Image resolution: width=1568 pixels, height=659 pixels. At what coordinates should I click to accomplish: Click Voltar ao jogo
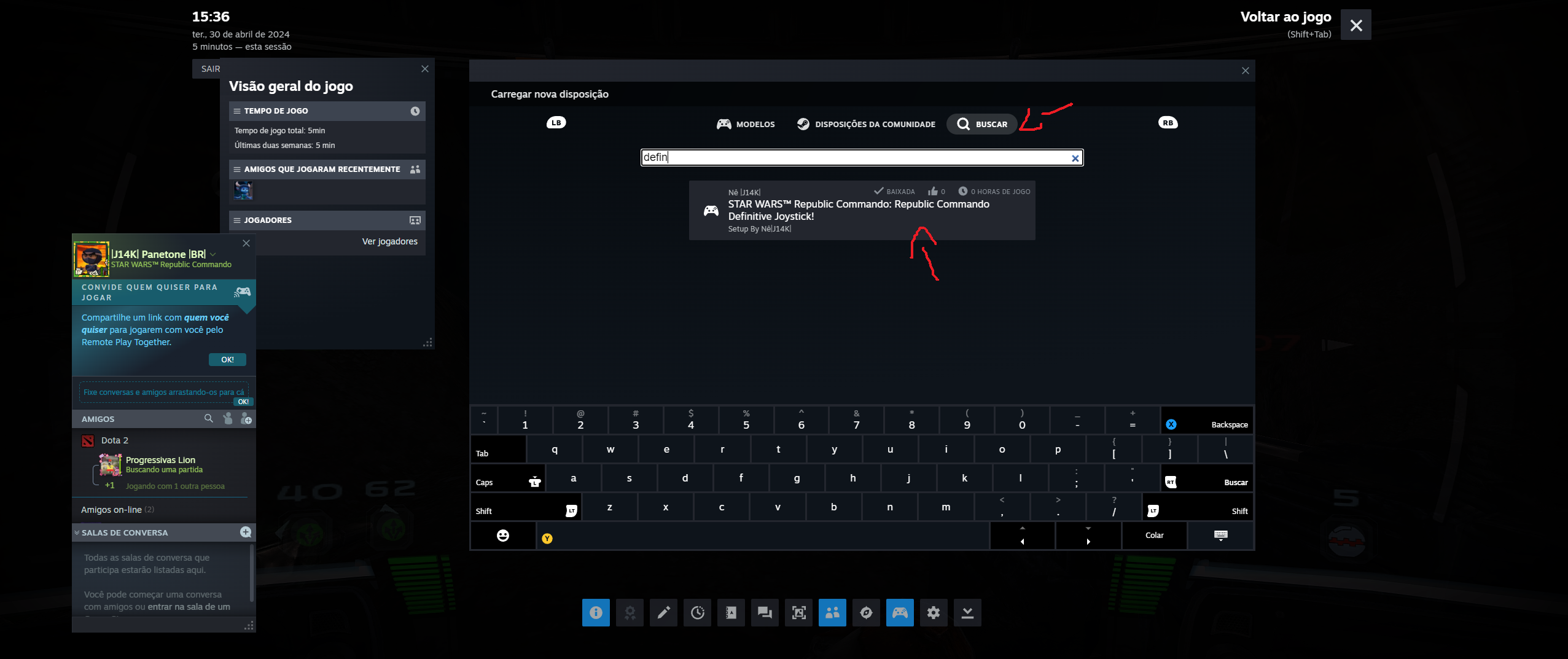coord(1285,17)
